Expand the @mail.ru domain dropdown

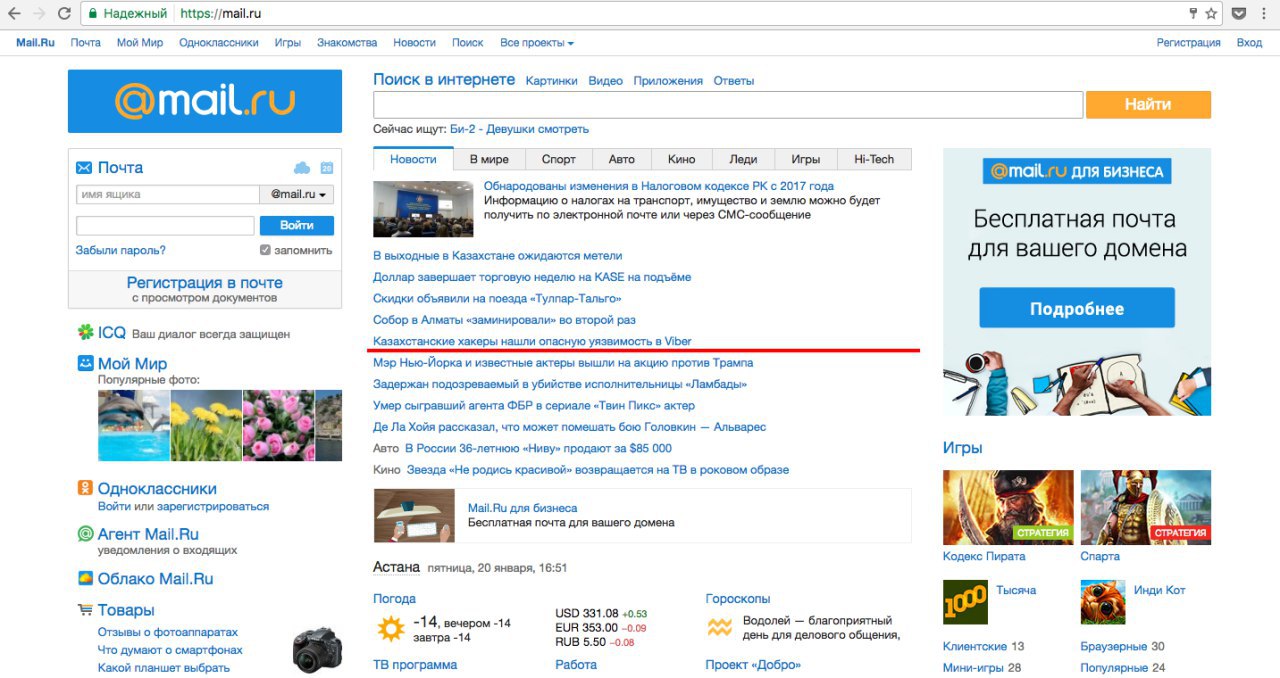point(297,195)
